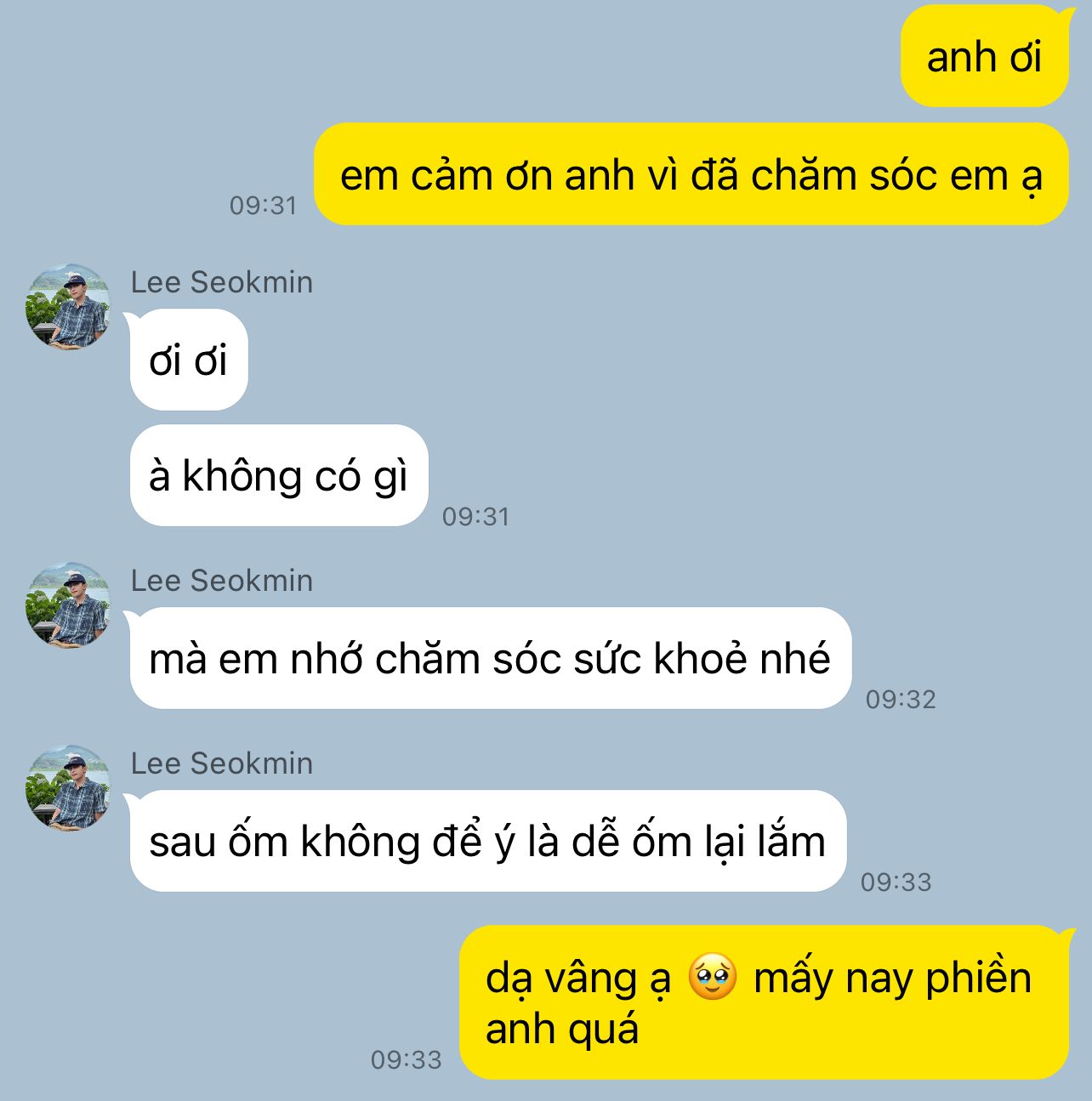Image resolution: width=1092 pixels, height=1101 pixels.
Task: Open Lee Seokmin's avatar above 'ơi ơi' message
Action: (x=68, y=306)
